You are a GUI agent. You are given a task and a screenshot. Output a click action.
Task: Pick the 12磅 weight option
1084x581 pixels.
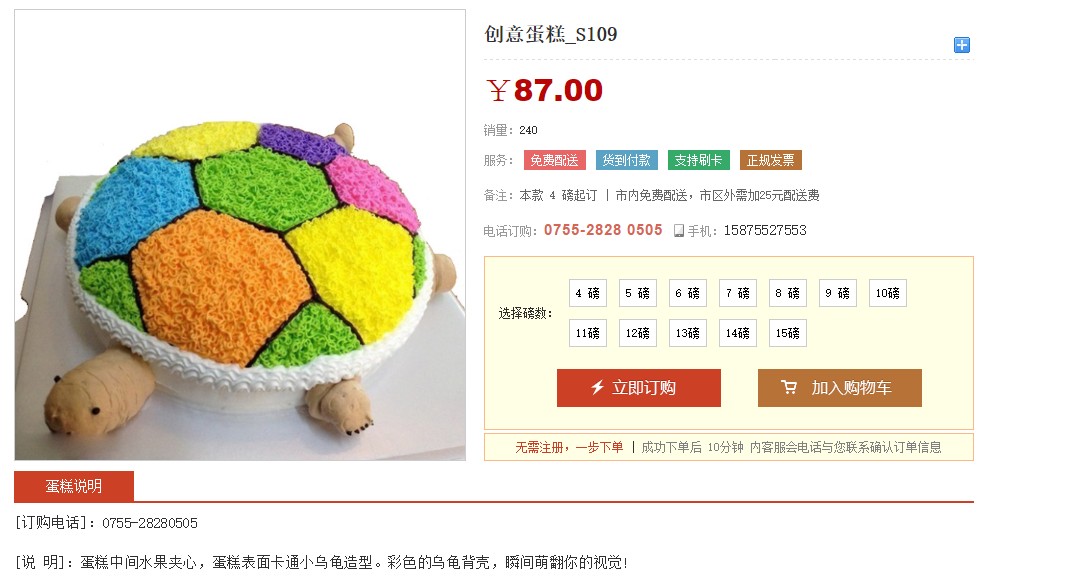637,333
